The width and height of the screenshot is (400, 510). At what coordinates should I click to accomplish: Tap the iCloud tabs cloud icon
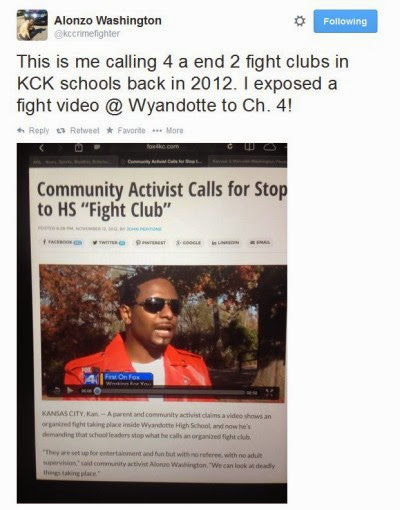pyautogui.click(x=270, y=147)
